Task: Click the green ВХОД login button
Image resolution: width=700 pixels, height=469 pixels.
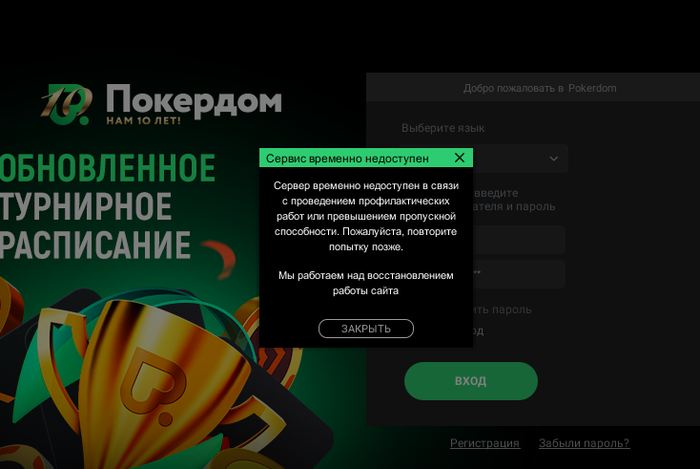Action: 471,381
